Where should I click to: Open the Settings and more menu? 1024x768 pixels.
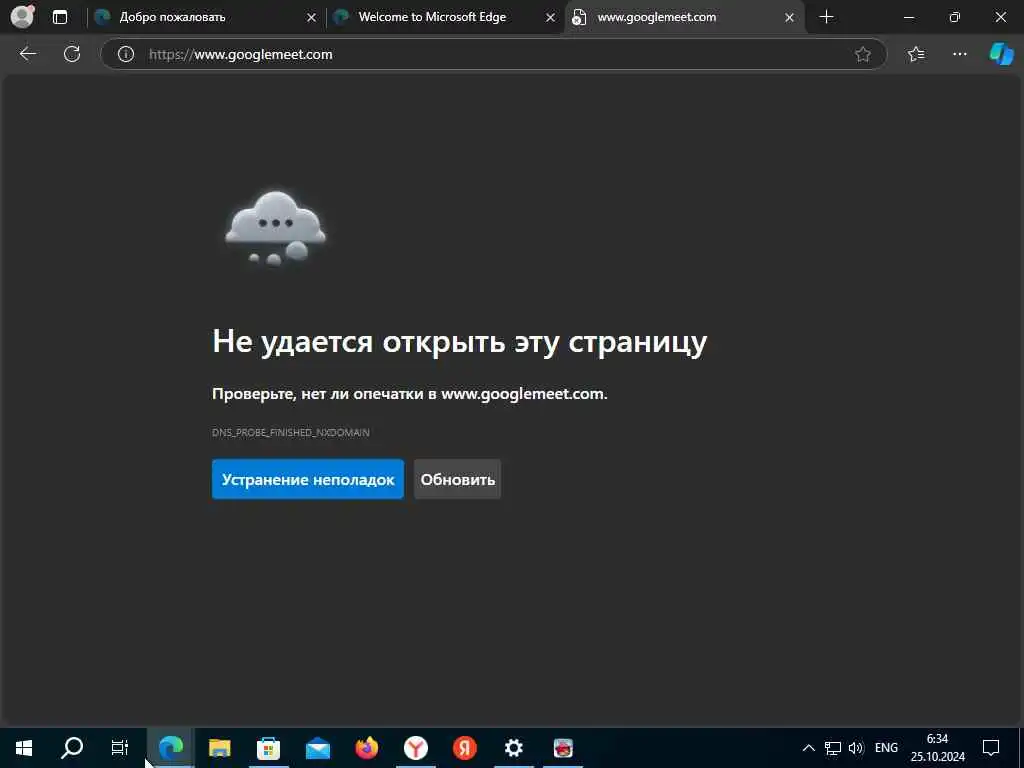point(959,54)
